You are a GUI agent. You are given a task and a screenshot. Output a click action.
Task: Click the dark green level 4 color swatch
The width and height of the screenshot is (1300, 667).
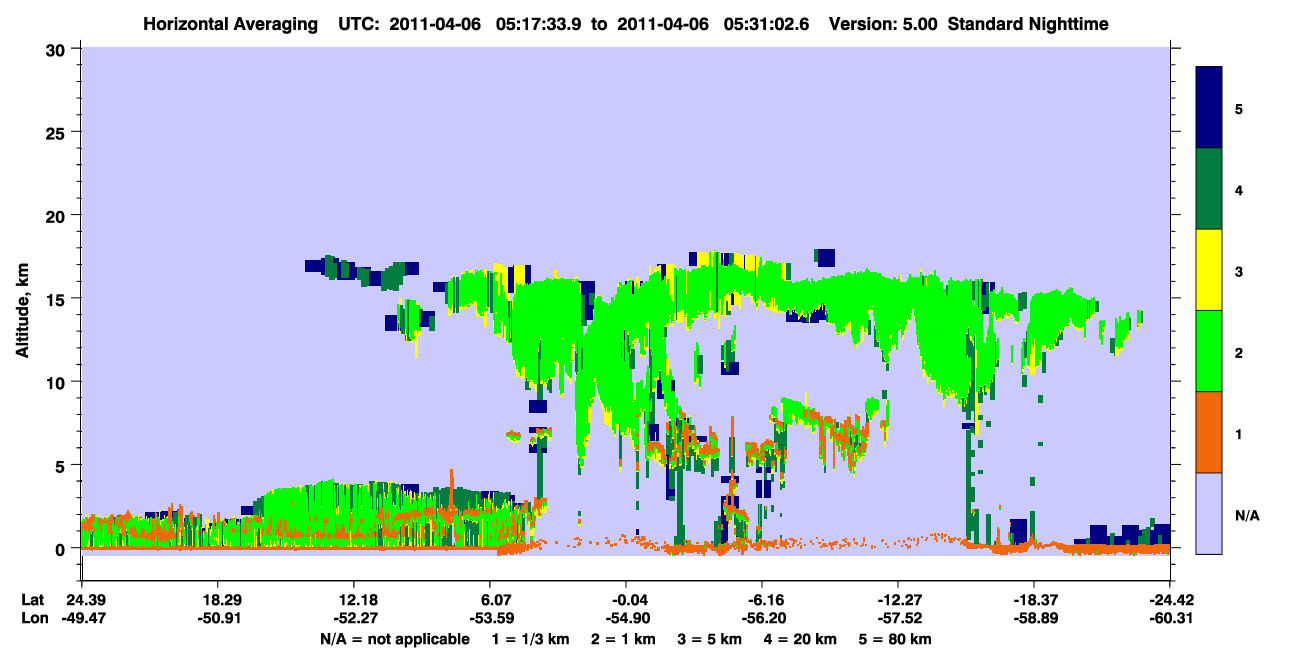[1209, 188]
